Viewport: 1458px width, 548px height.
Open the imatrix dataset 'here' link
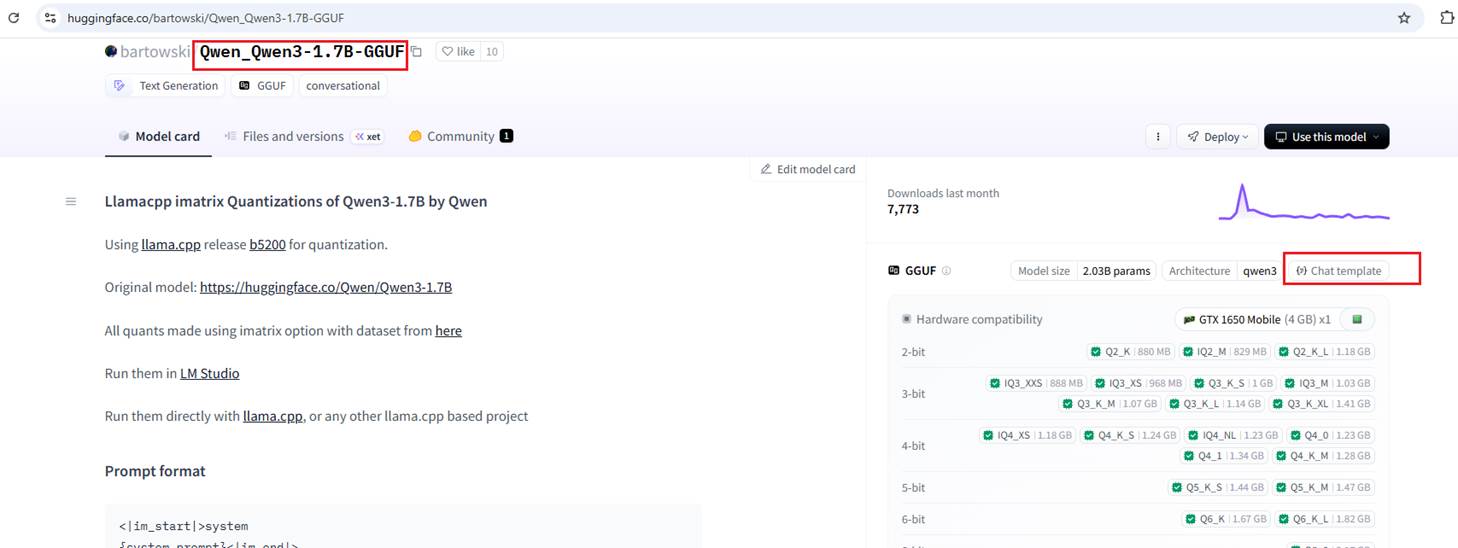[x=448, y=330]
